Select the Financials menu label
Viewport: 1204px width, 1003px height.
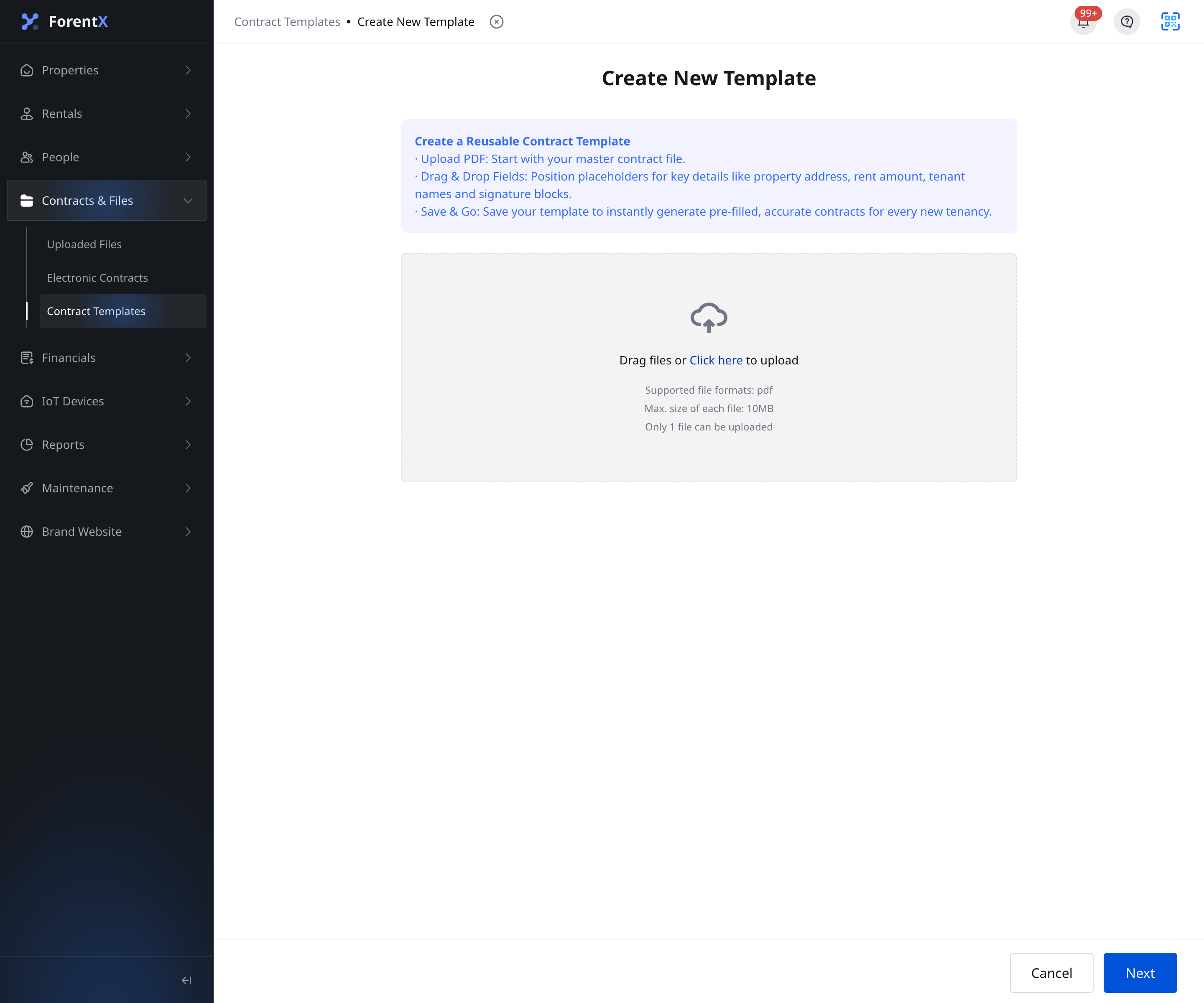click(x=69, y=358)
